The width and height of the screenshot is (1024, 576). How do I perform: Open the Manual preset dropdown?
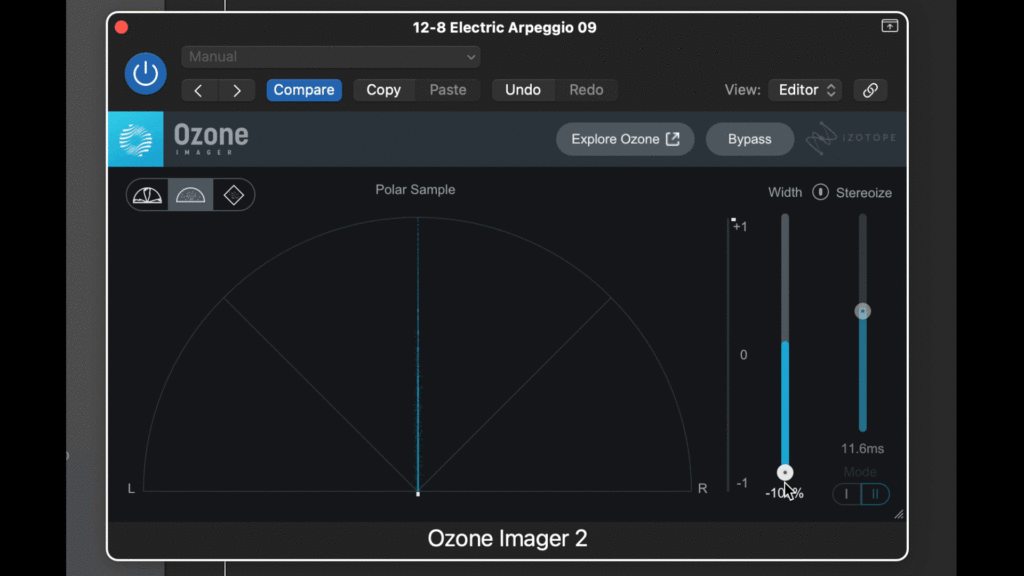tap(331, 57)
